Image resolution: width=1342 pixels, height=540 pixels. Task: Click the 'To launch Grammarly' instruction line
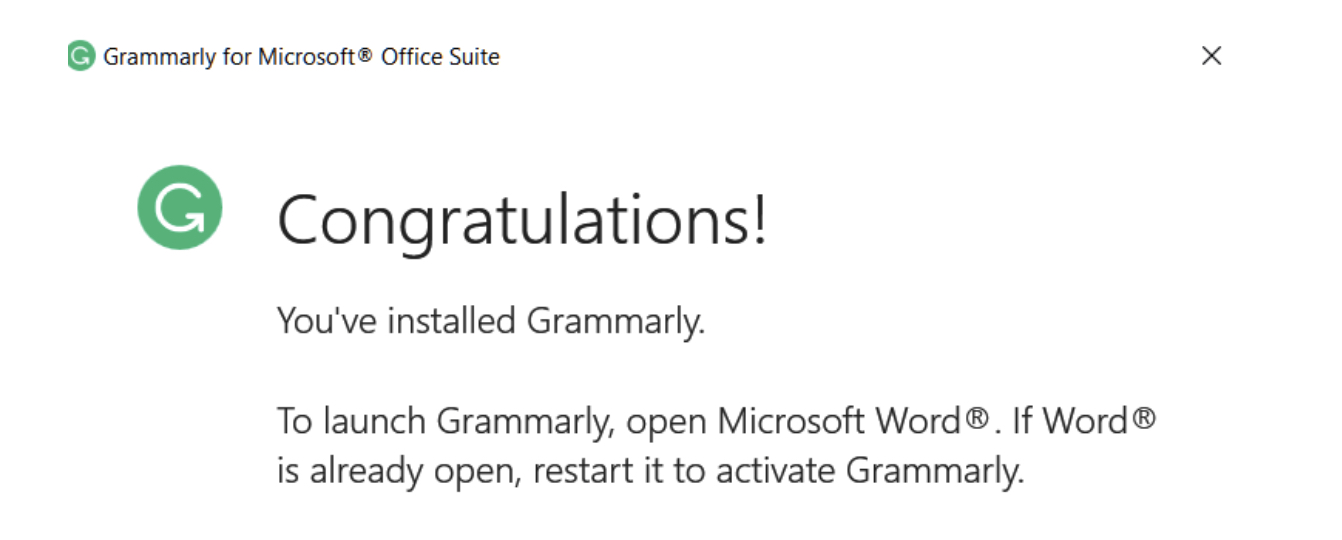(x=716, y=421)
